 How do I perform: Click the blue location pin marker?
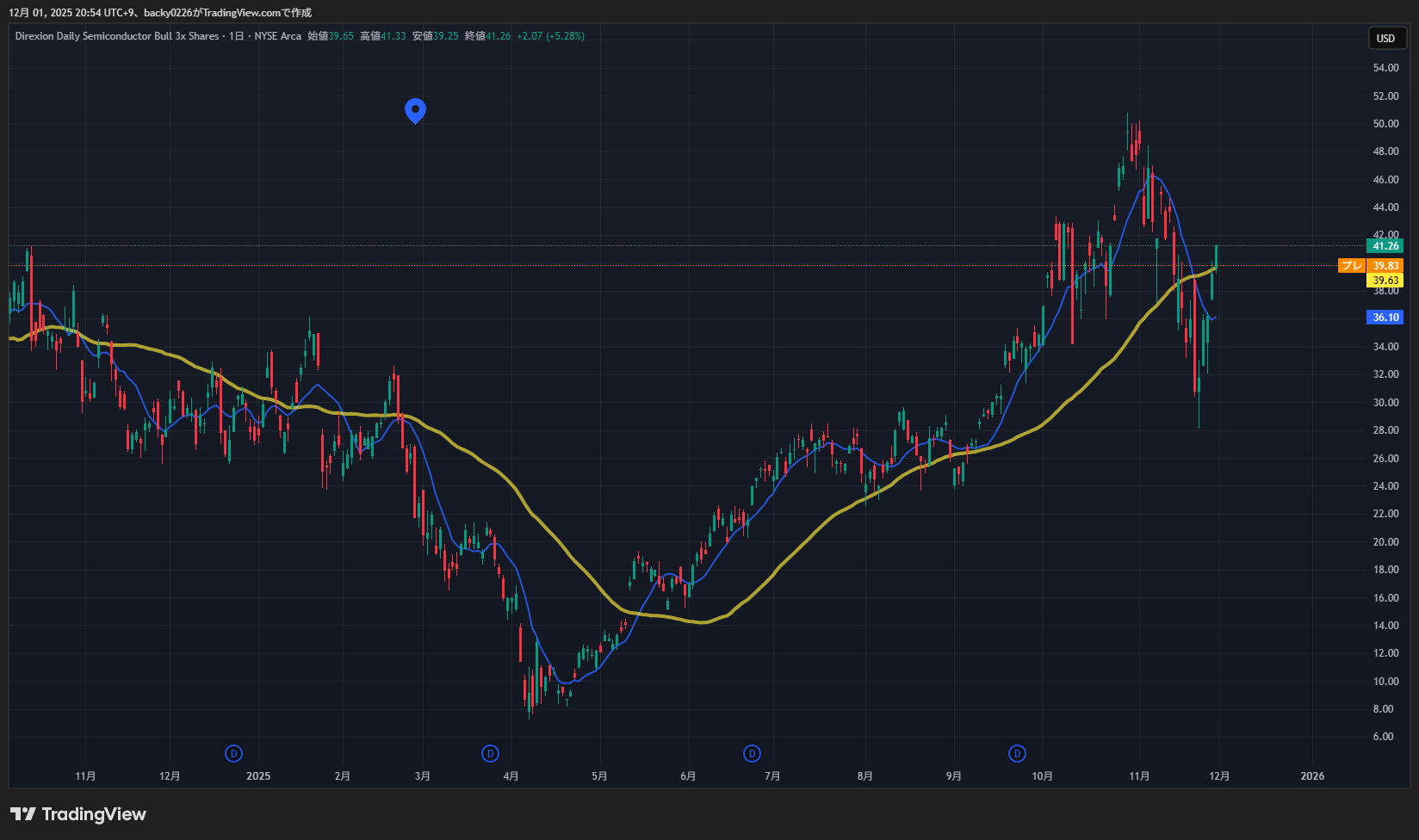pyautogui.click(x=415, y=109)
